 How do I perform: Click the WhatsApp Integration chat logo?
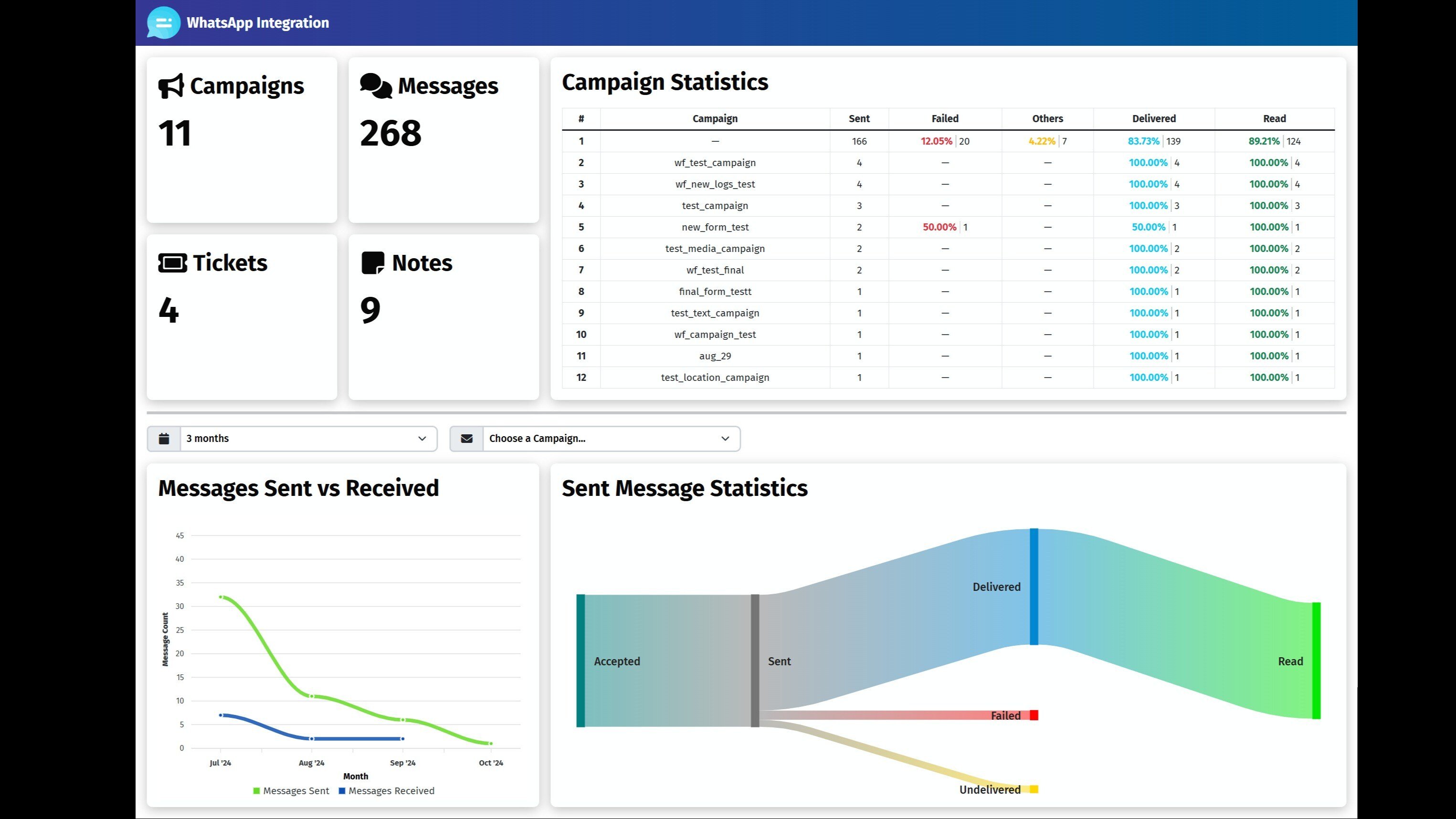click(163, 22)
